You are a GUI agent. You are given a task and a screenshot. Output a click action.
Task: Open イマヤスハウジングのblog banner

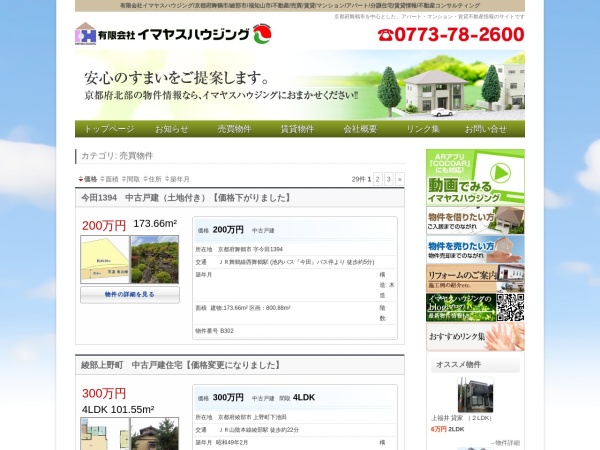(461, 308)
